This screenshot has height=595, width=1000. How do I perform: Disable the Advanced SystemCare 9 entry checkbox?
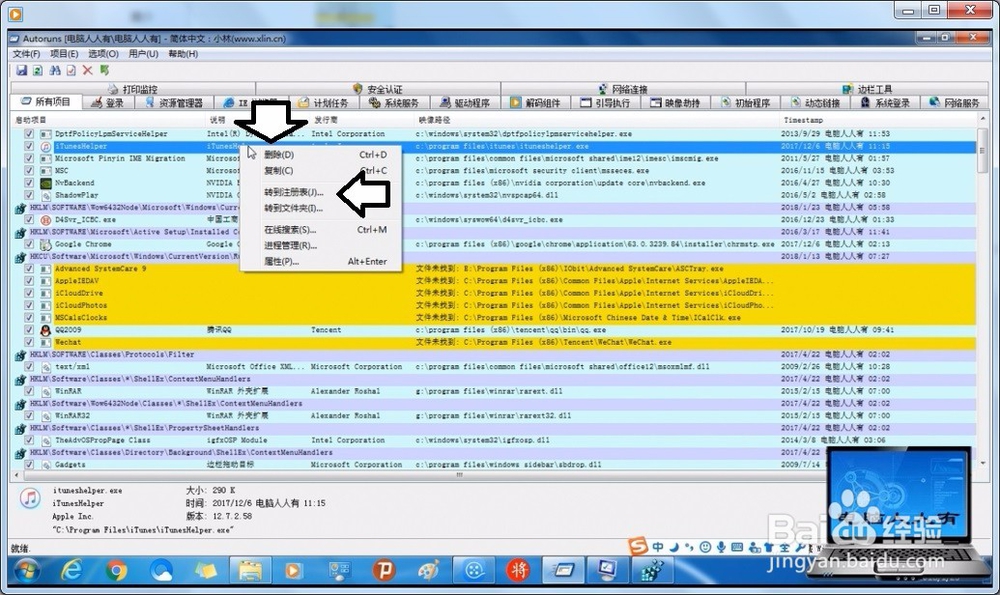[29, 268]
